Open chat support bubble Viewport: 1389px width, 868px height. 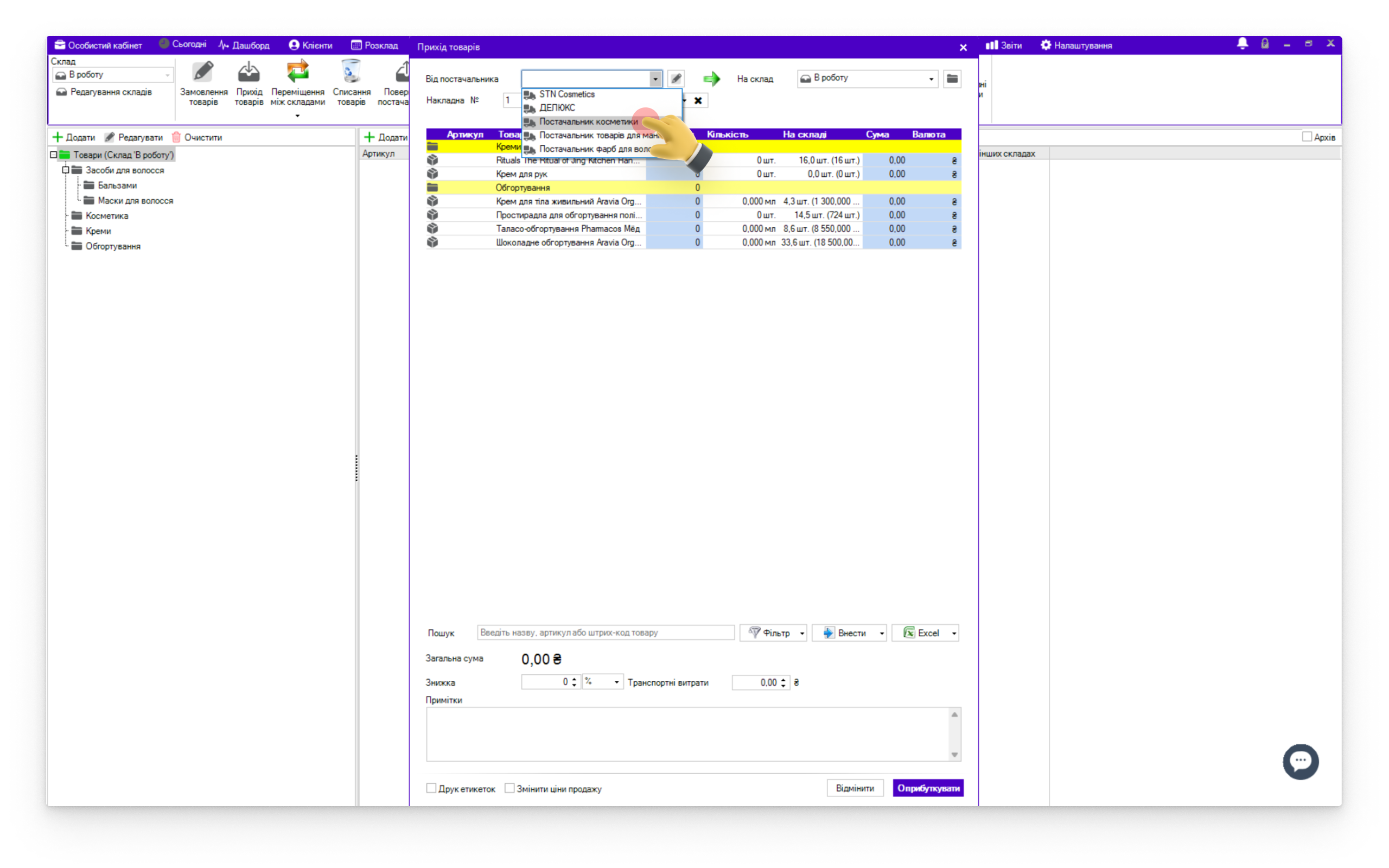(x=1301, y=762)
